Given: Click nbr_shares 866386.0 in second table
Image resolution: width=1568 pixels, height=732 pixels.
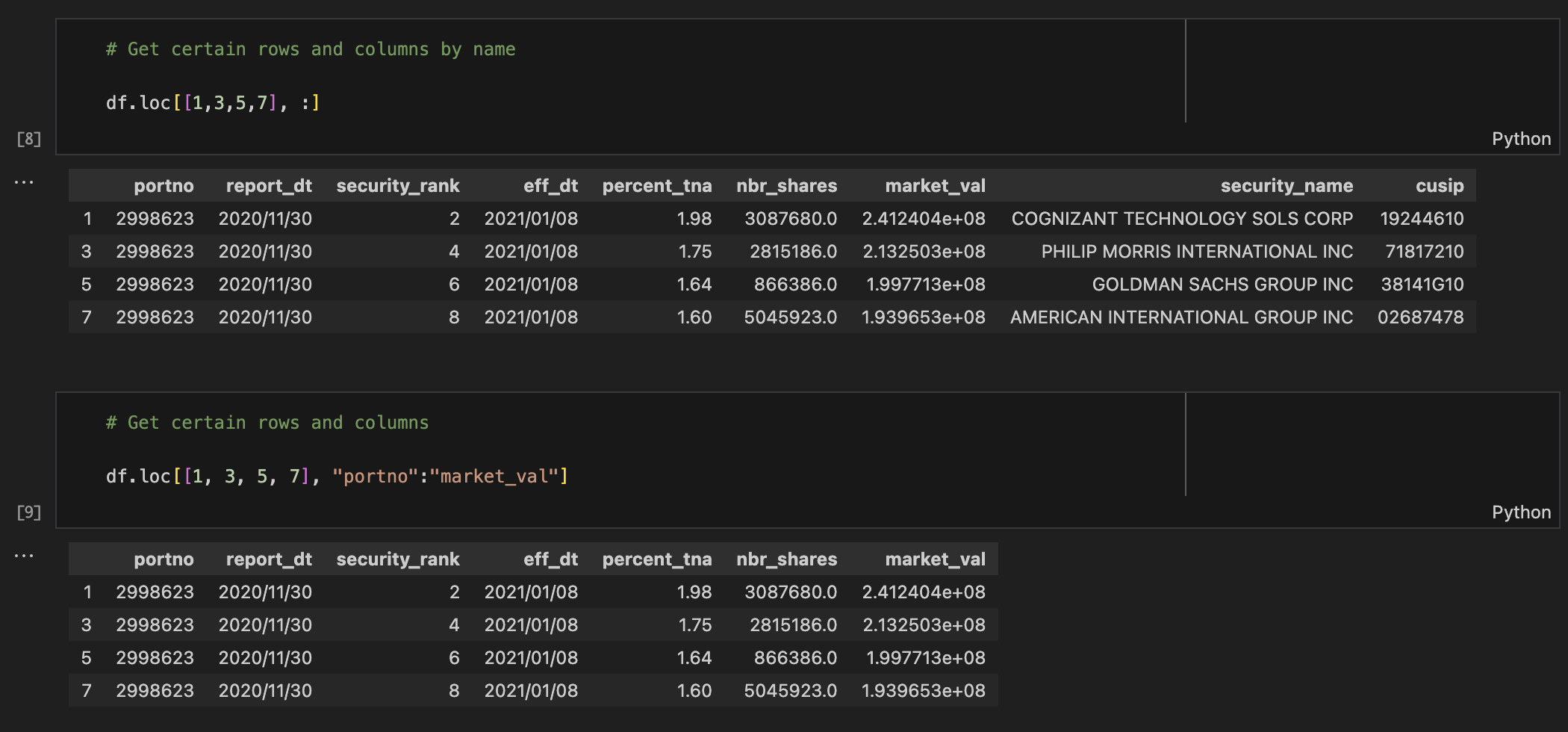Looking at the screenshot, I should 795,658.
